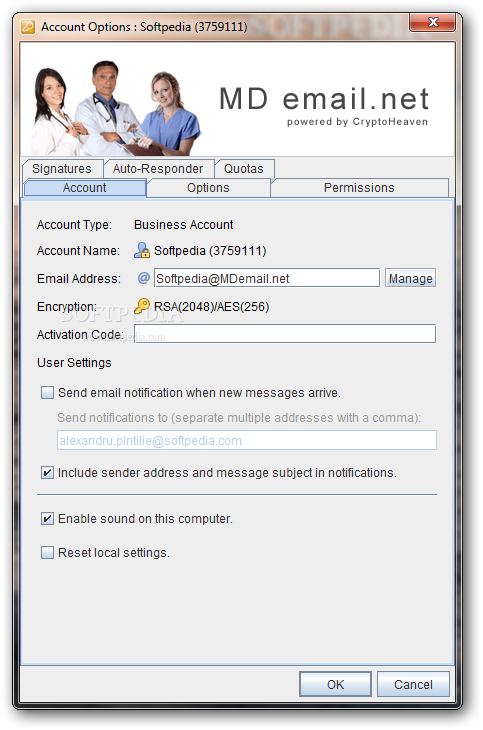Click the gold key icon beside Encryption

coord(142,306)
